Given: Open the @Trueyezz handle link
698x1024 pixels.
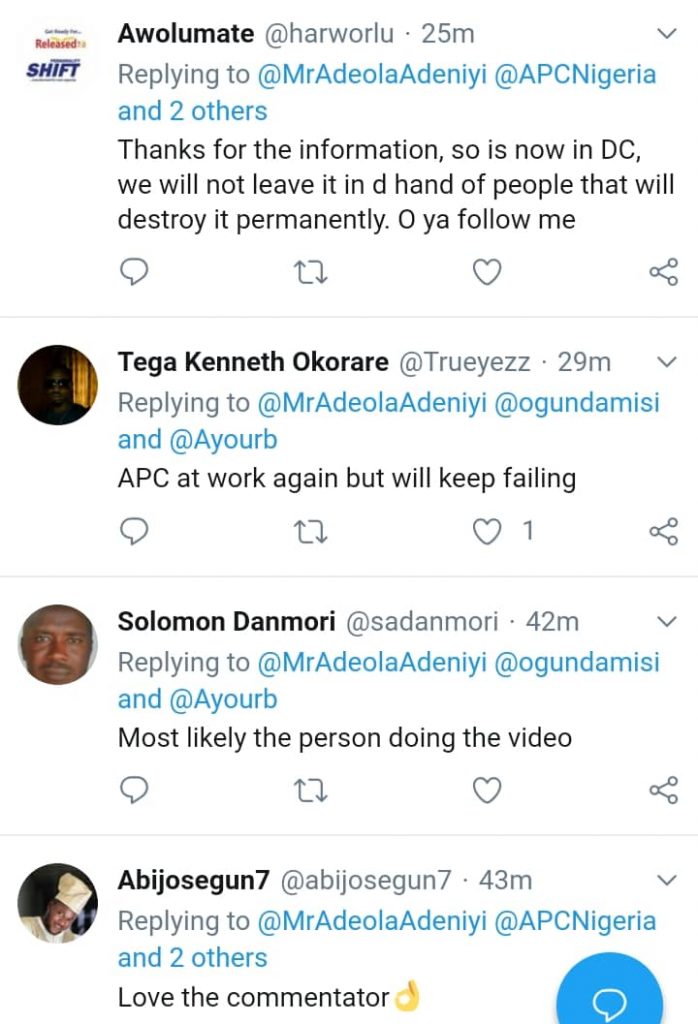Looking at the screenshot, I should point(465,362).
